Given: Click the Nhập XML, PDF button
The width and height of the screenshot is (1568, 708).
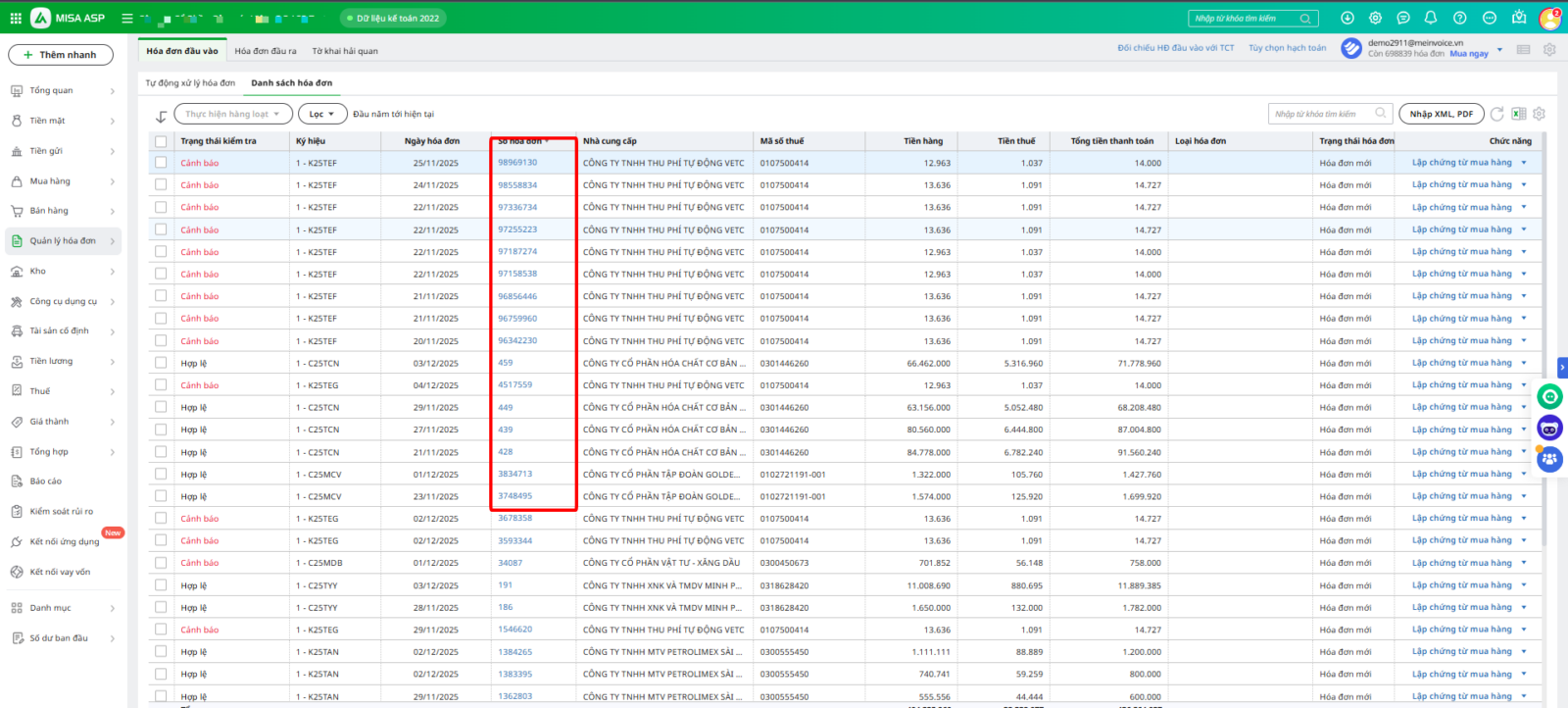Looking at the screenshot, I should tap(1441, 114).
